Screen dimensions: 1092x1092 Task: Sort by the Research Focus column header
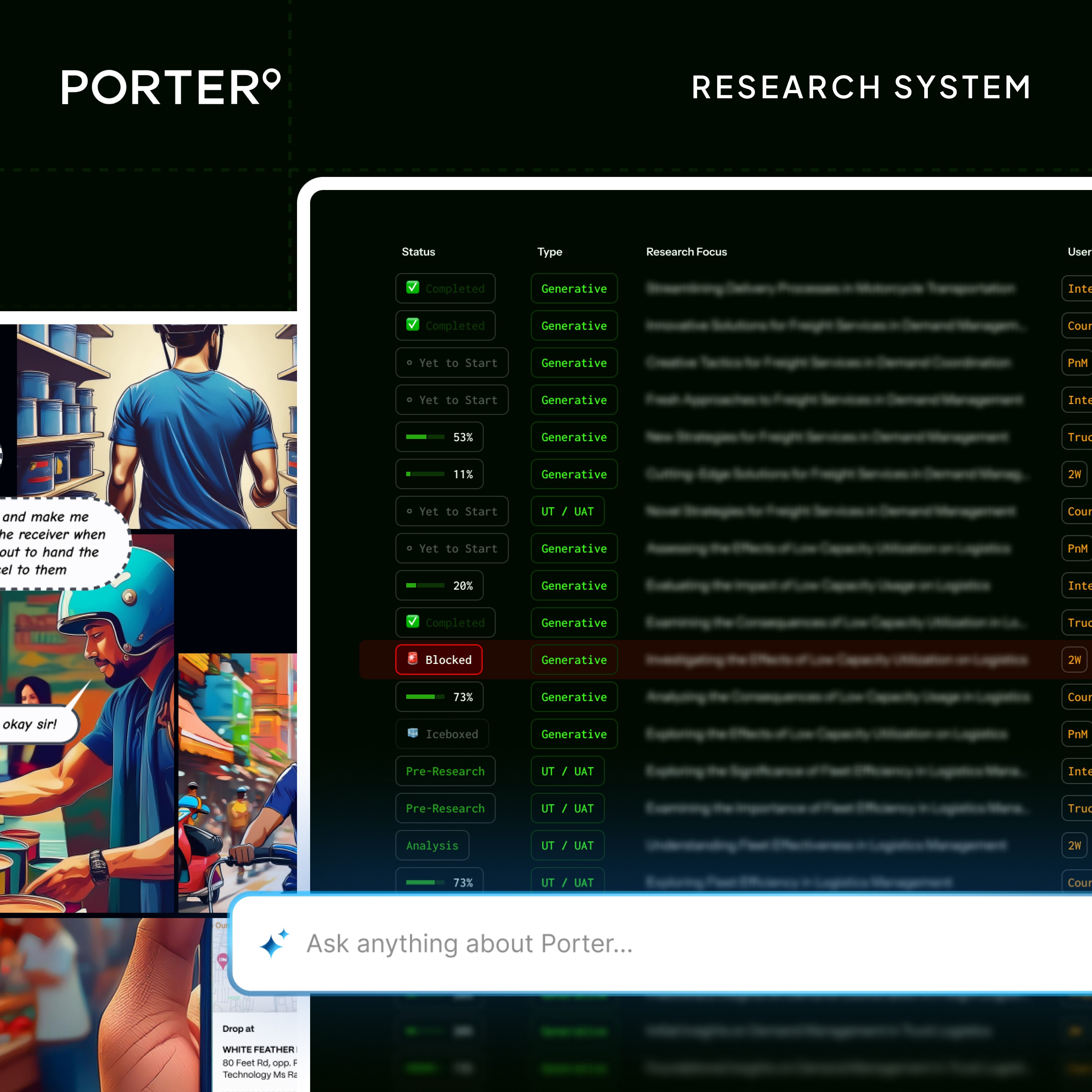pos(686,252)
